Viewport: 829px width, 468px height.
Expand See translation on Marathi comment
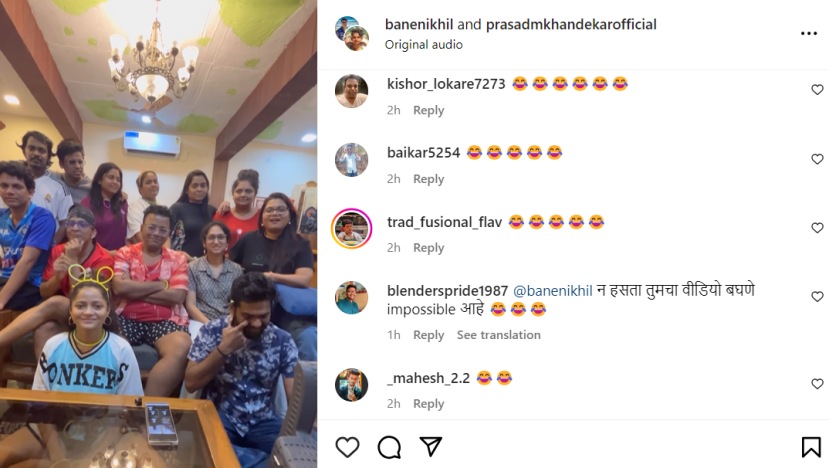tap(499, 335)
